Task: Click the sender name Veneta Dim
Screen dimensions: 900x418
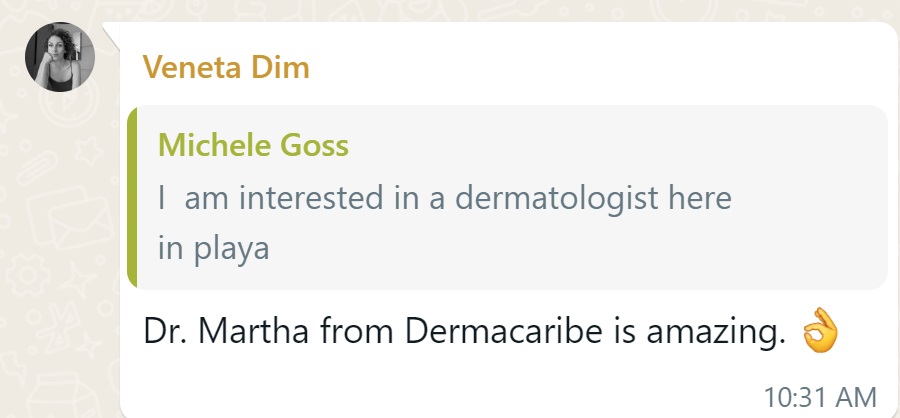Action: tap(226, 68)
